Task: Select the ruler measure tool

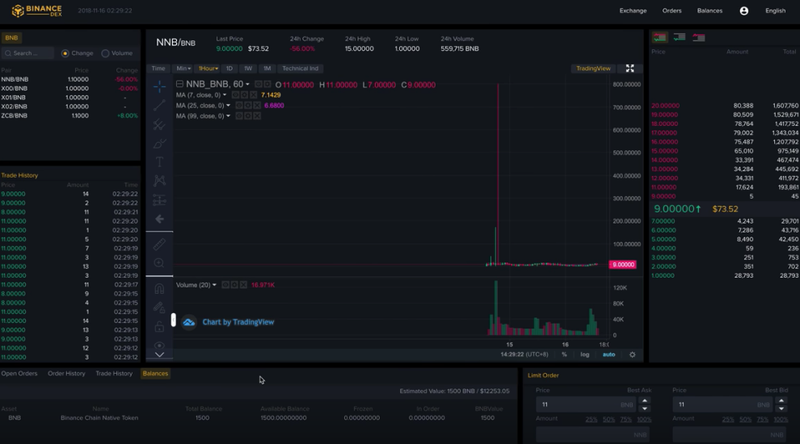Action: [159, 244]
